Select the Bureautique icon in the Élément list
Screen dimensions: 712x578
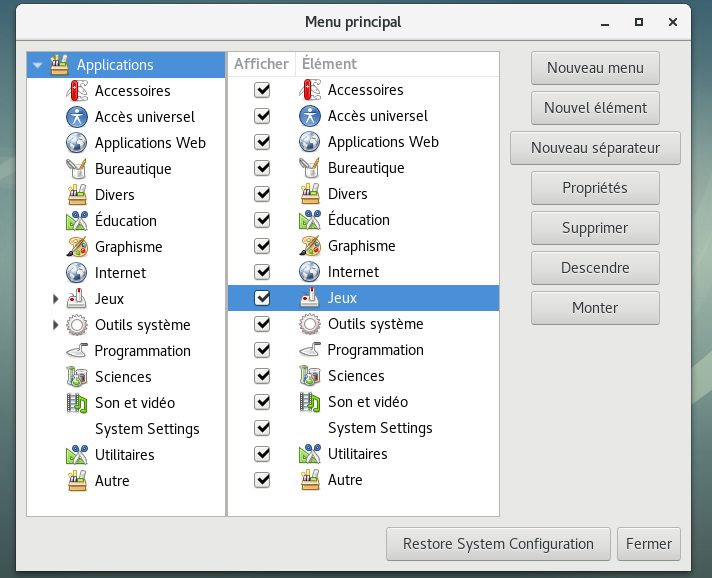pyautogui.click(x=310, y=168)
